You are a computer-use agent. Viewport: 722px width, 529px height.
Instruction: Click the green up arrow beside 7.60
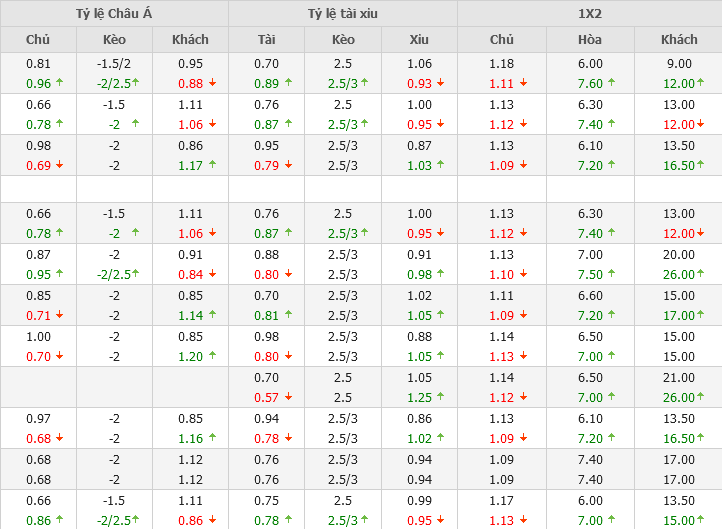(611, 83)
